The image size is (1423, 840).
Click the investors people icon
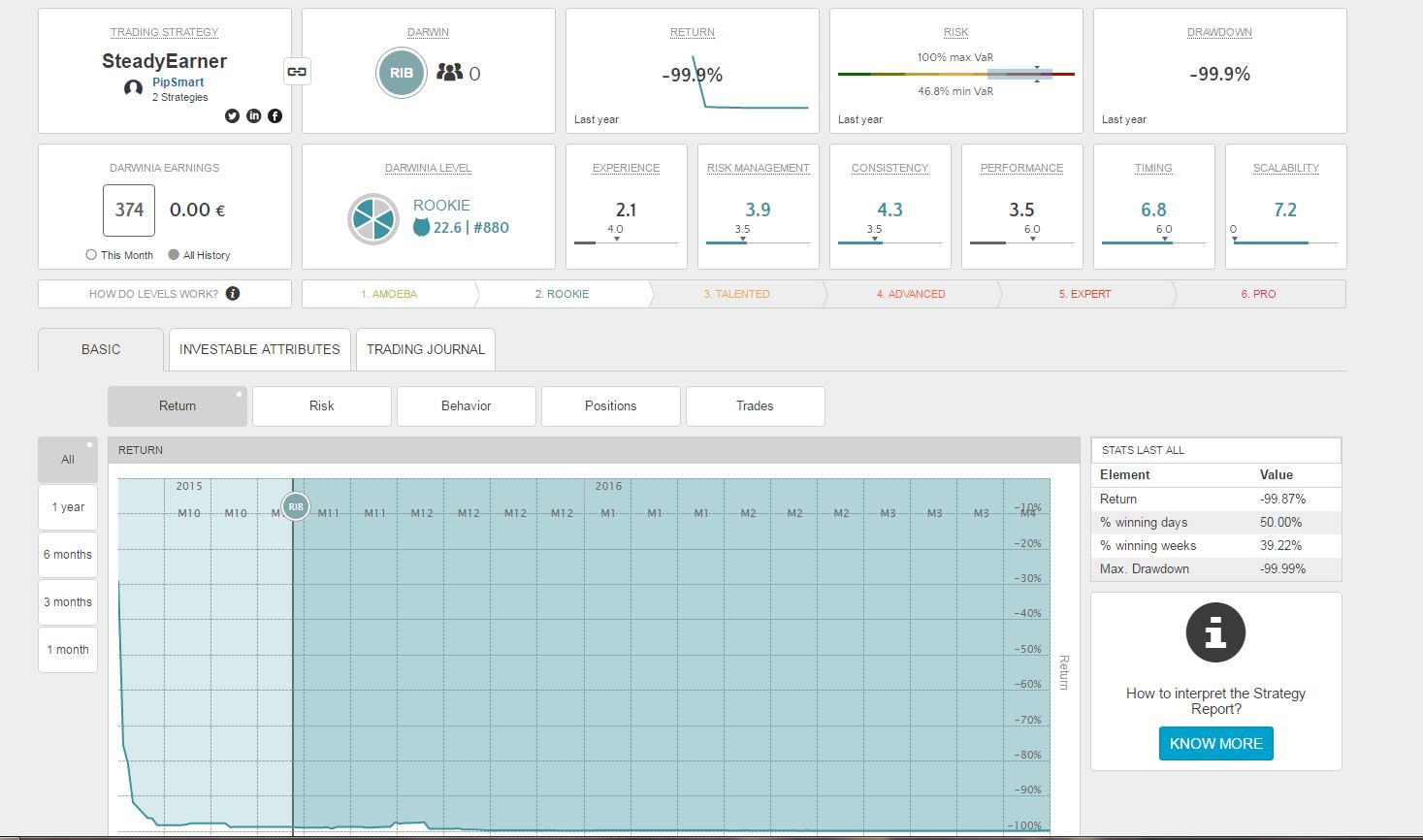(449, 73)
